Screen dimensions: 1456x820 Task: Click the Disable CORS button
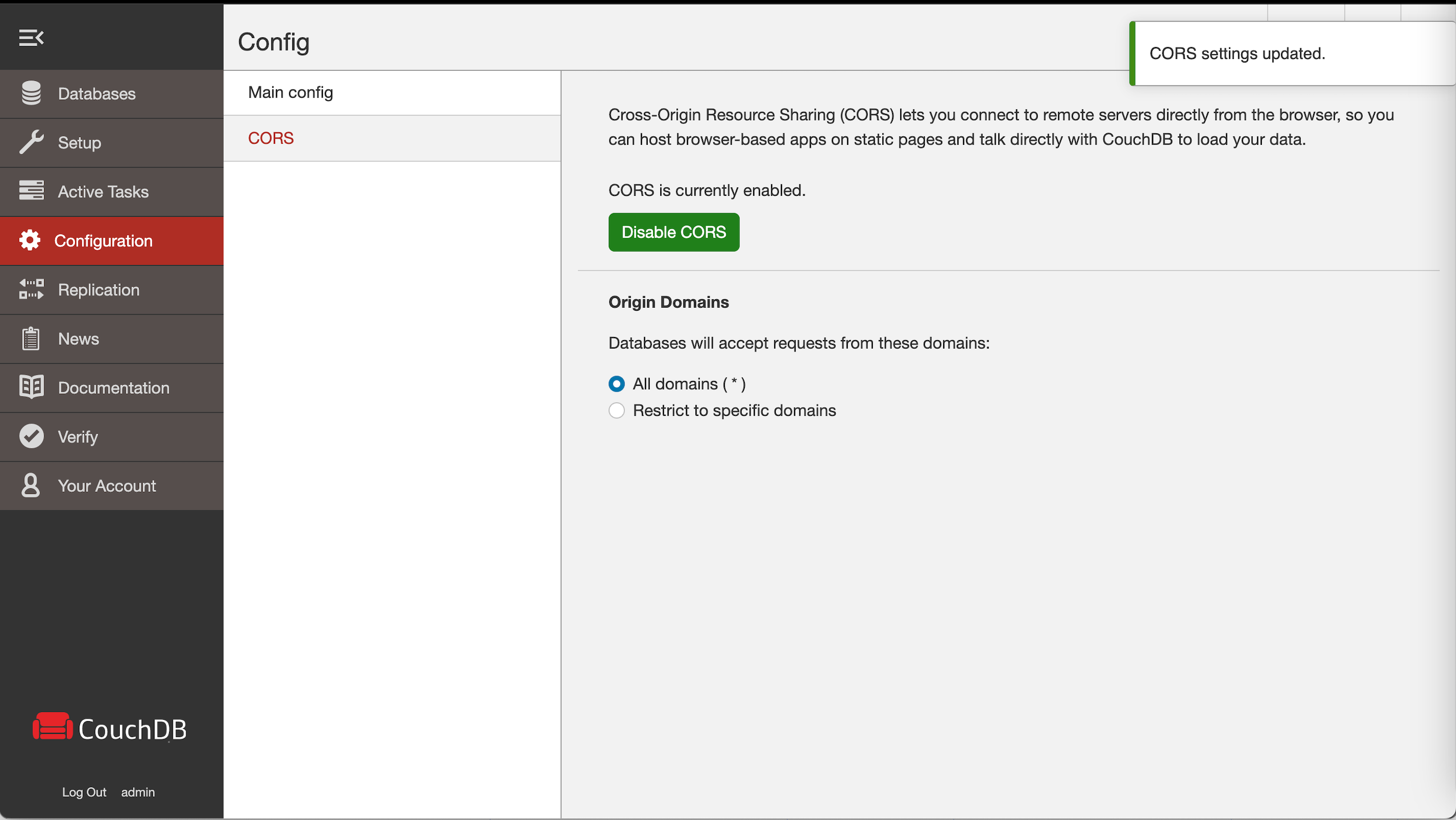point(674,232)
